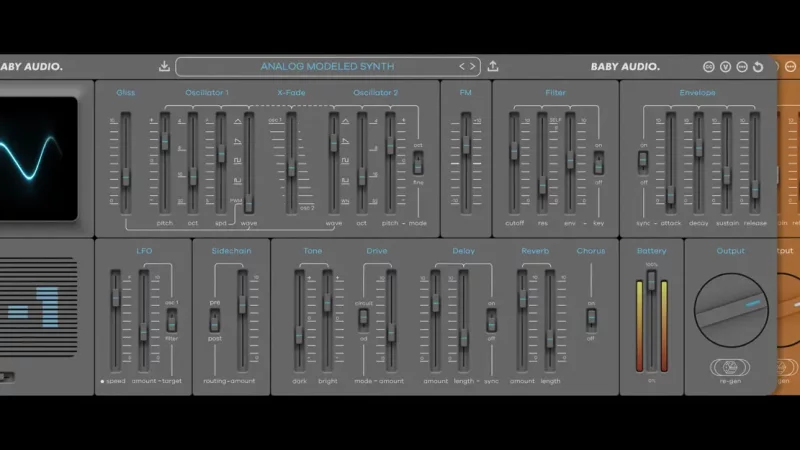Click the preset upload/export icon
Image resolution: width=800 pixels, height=450 pixels.
[x=493, y=67]
